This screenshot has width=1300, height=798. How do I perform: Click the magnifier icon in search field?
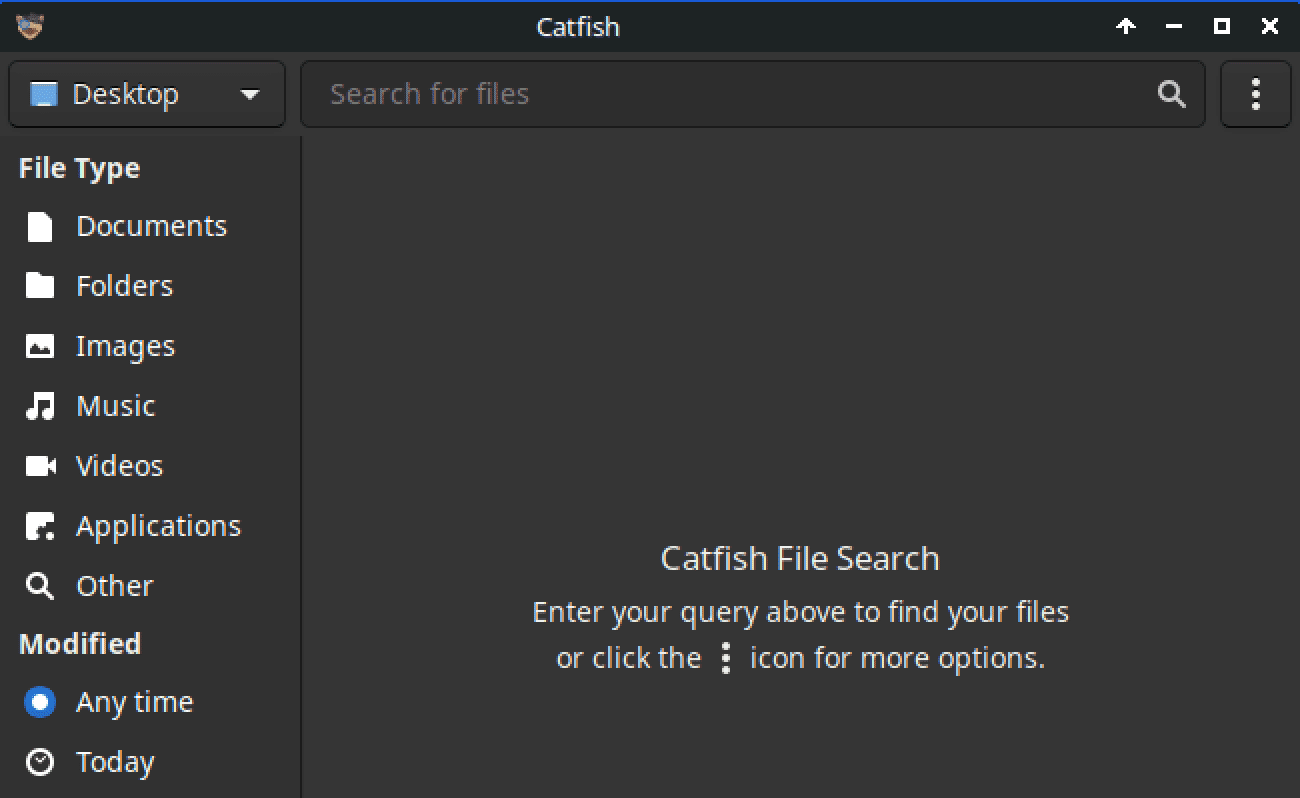[1171, 94]
